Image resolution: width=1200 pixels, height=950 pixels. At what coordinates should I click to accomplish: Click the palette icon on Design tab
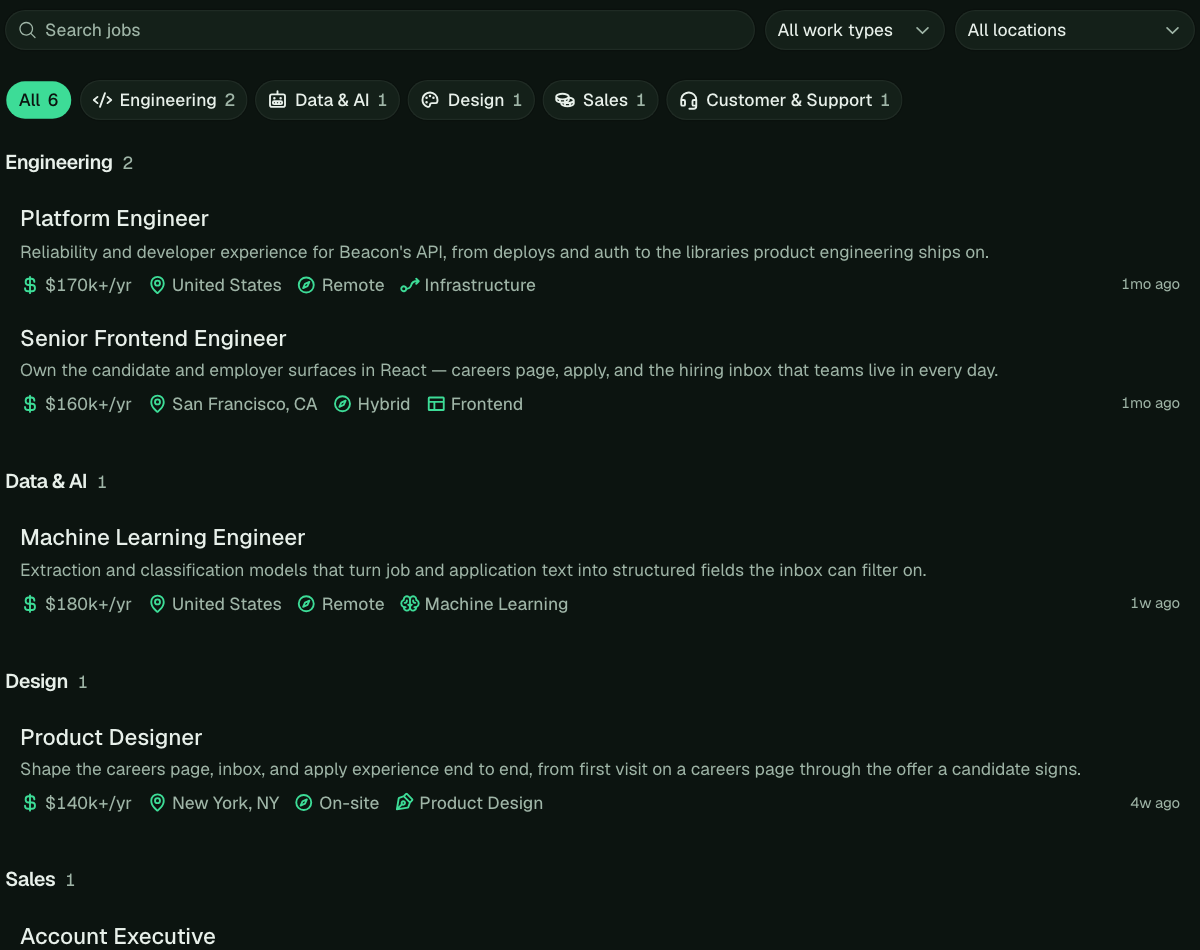430,100
